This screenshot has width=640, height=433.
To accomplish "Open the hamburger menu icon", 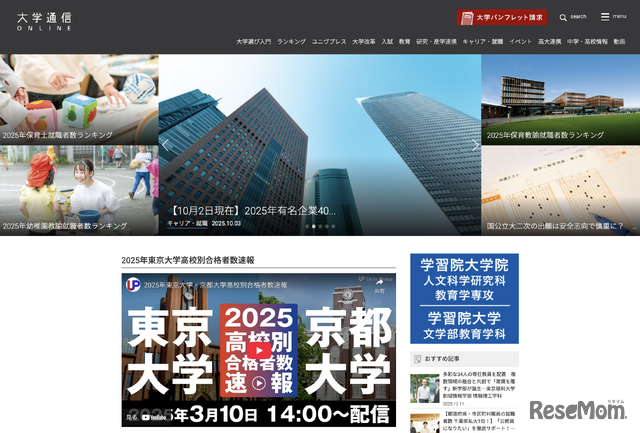I will tap(604, 17).
